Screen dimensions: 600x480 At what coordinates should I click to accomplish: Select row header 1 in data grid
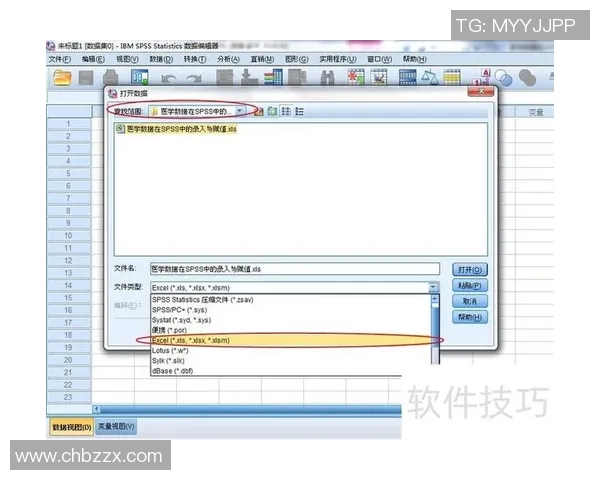[x=68, y=124]
